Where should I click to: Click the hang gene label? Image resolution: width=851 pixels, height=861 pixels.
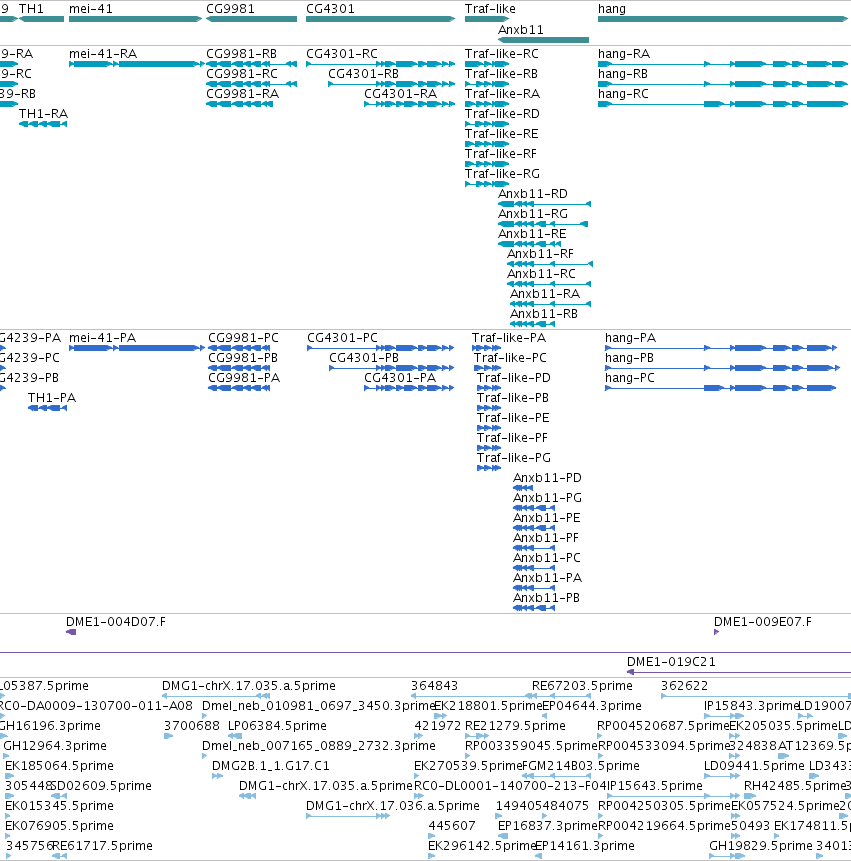coord(612,9)
